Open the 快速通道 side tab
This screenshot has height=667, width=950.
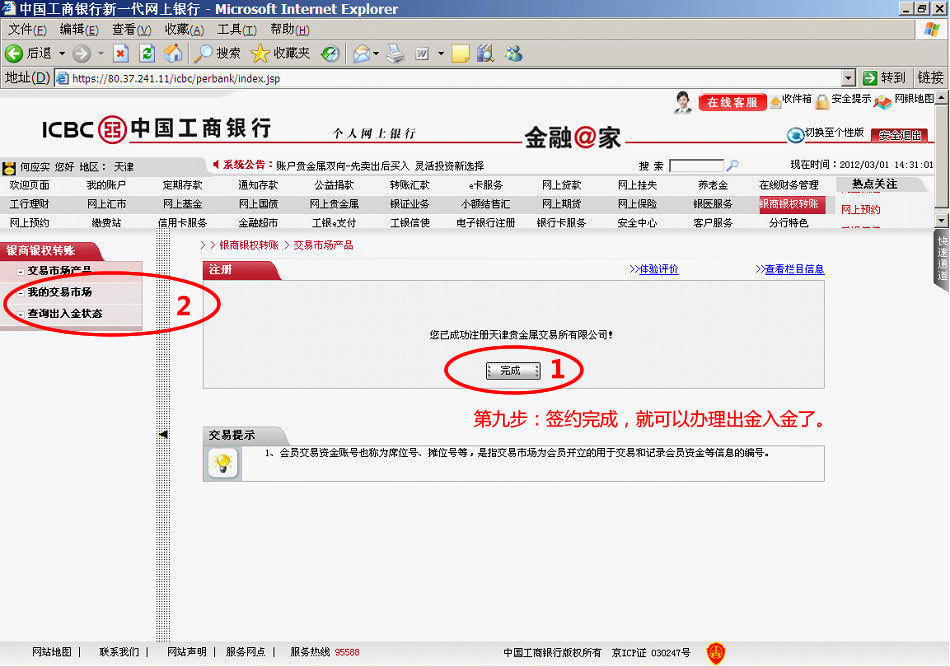click(942, 259)
